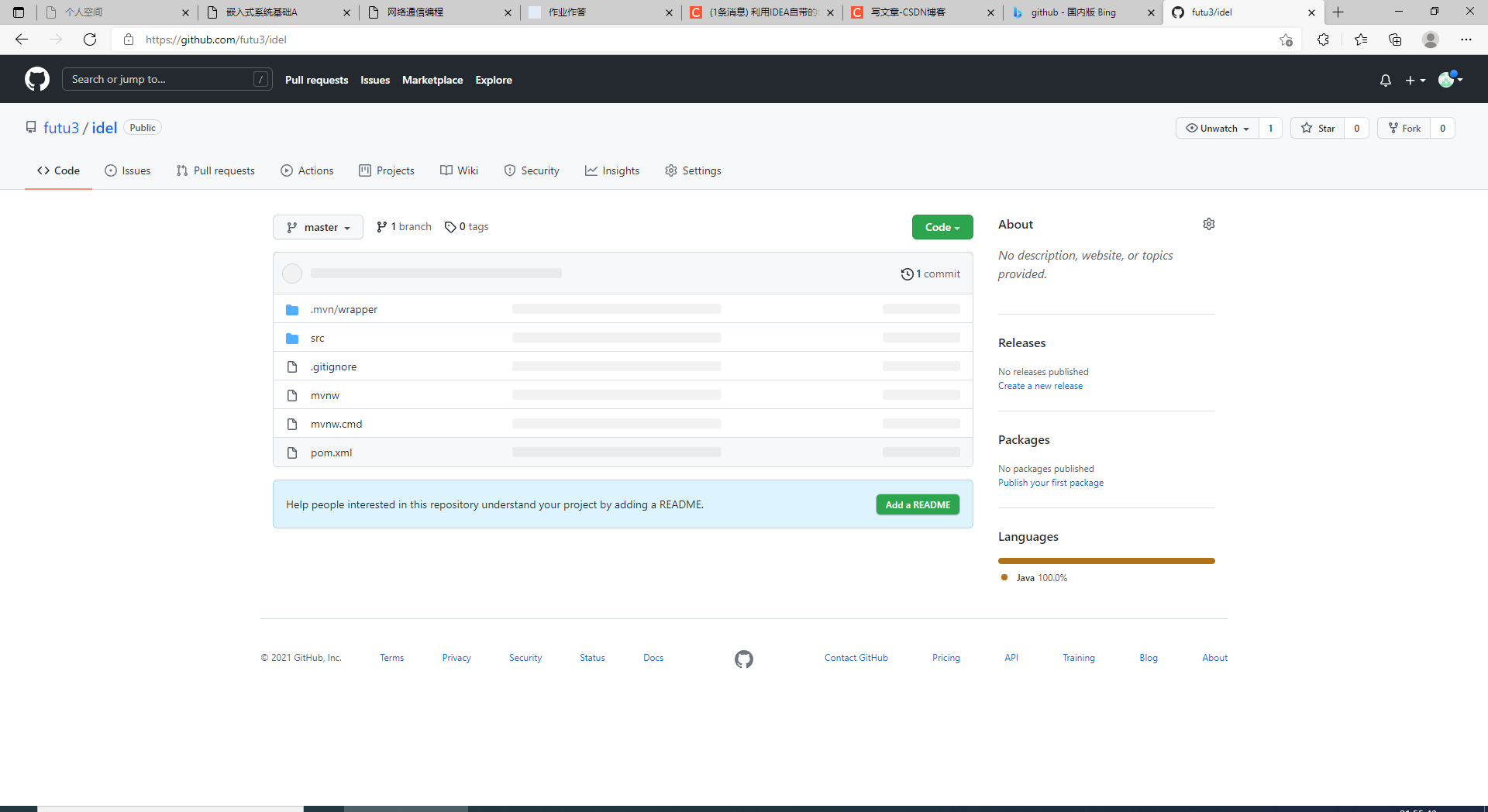Open footer Training link

click(x=1079, y=658)
